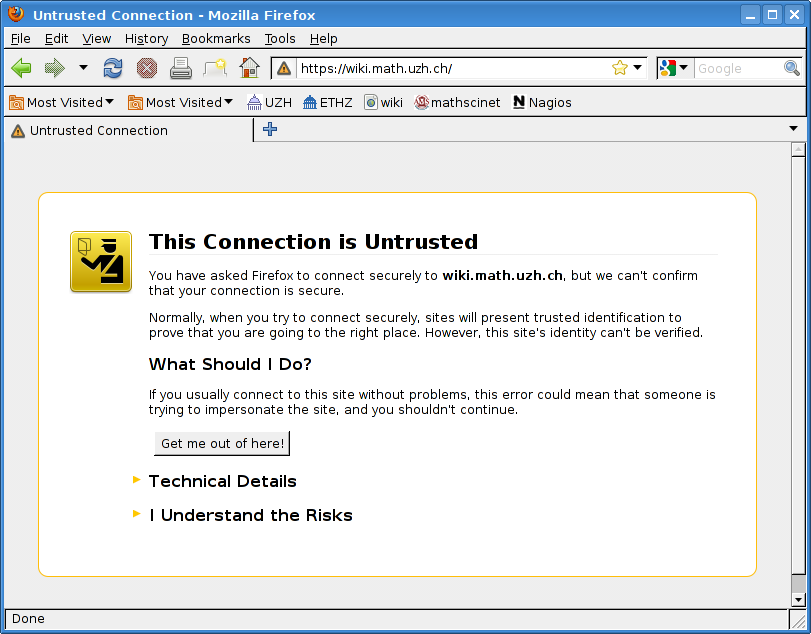Open the Nagios bookmark
The image size is (811, 634).
[x=542, y=102]
